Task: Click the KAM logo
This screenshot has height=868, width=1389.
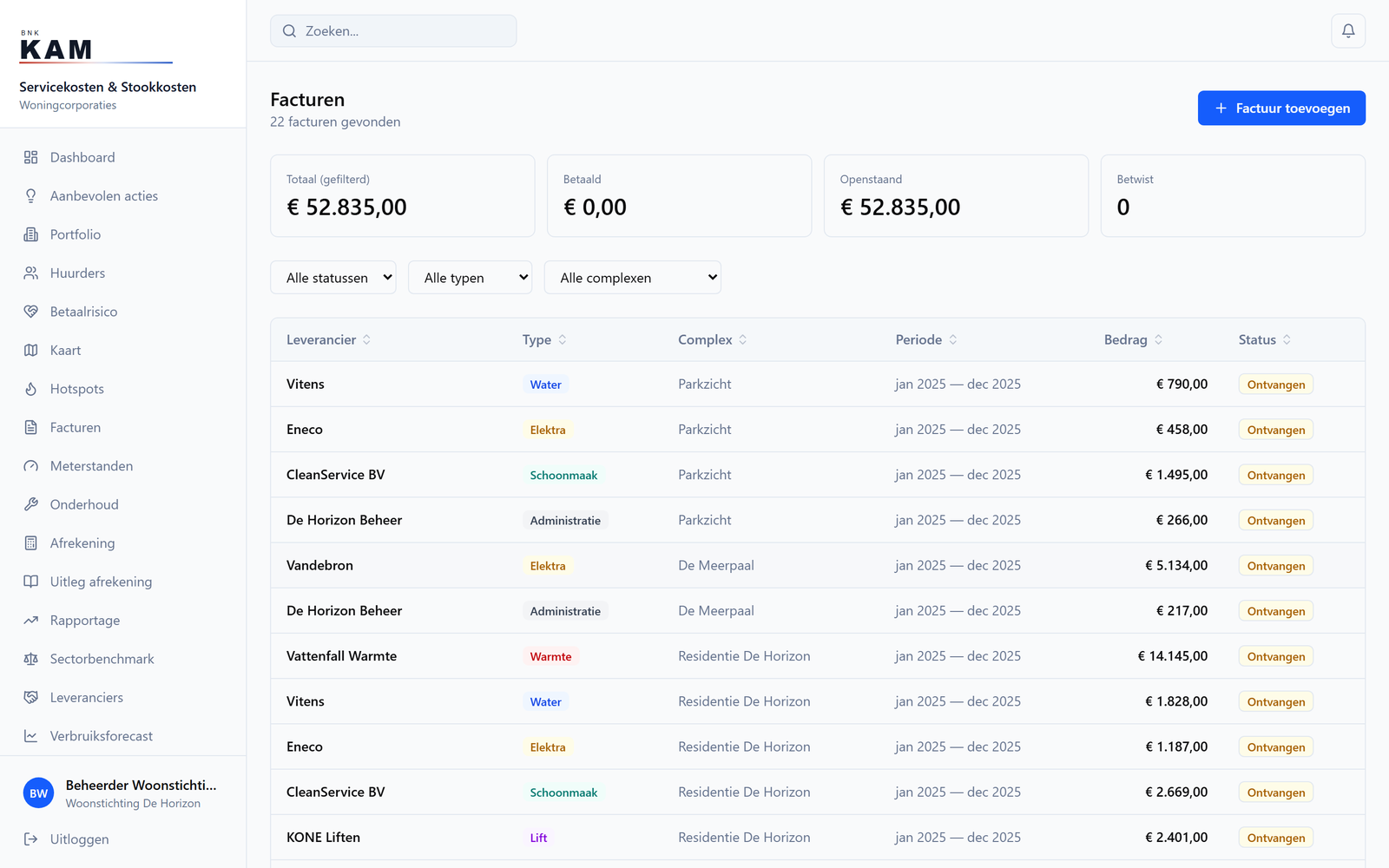Action: point(95,47)
